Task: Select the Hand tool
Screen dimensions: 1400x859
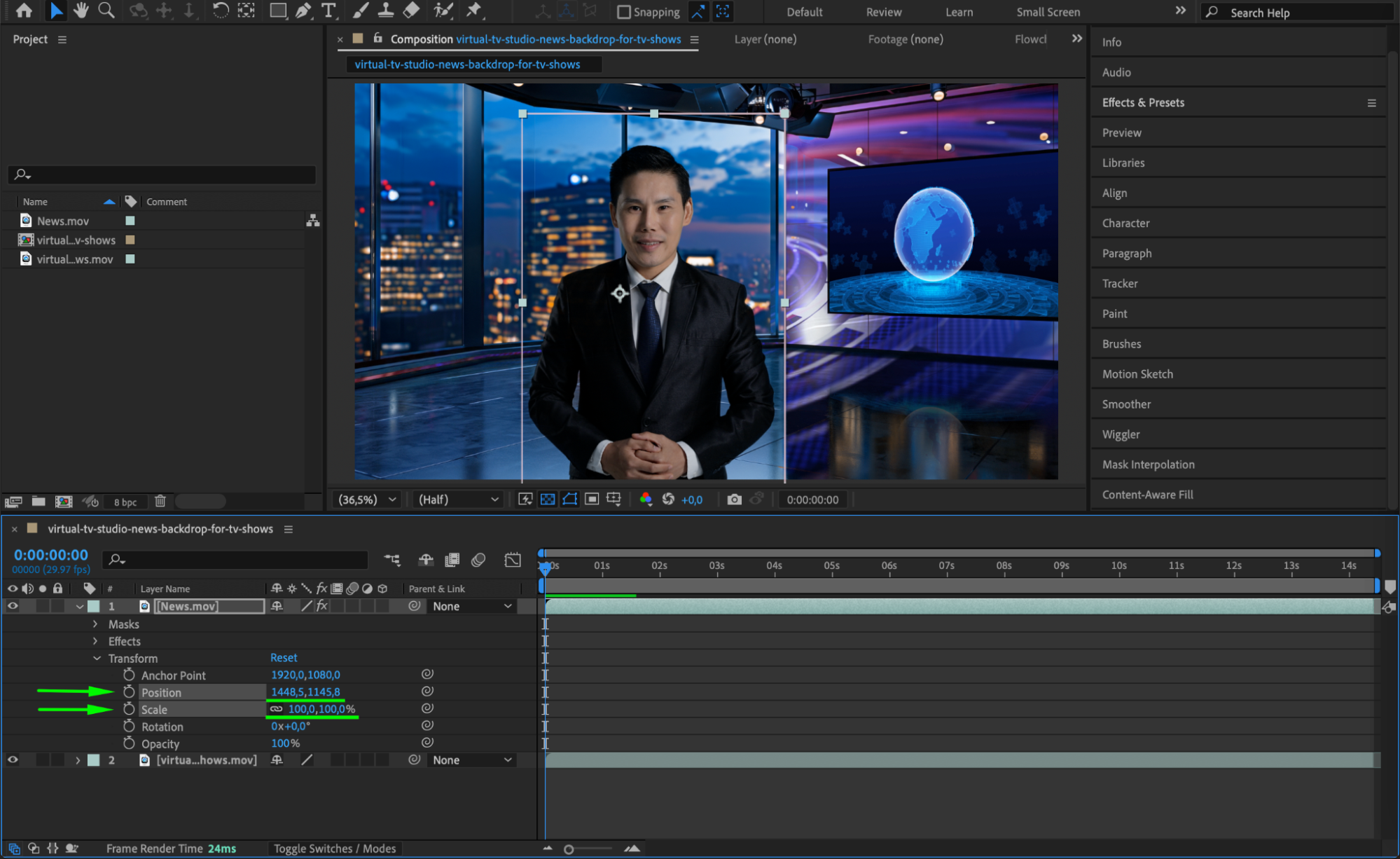Action: (81, 11)
